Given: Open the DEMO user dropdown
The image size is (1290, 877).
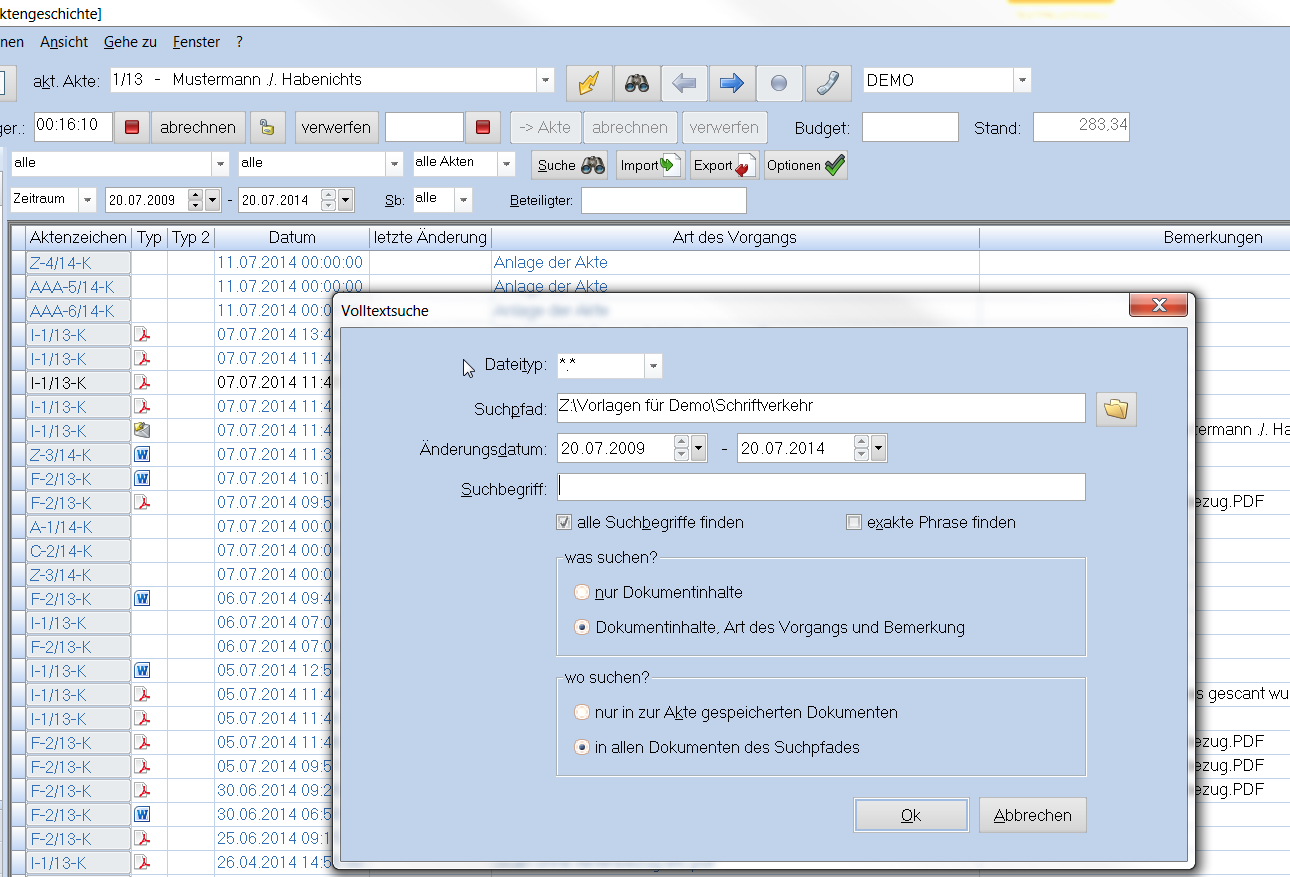Looking at the screenshot, I should coord(1022,81).
